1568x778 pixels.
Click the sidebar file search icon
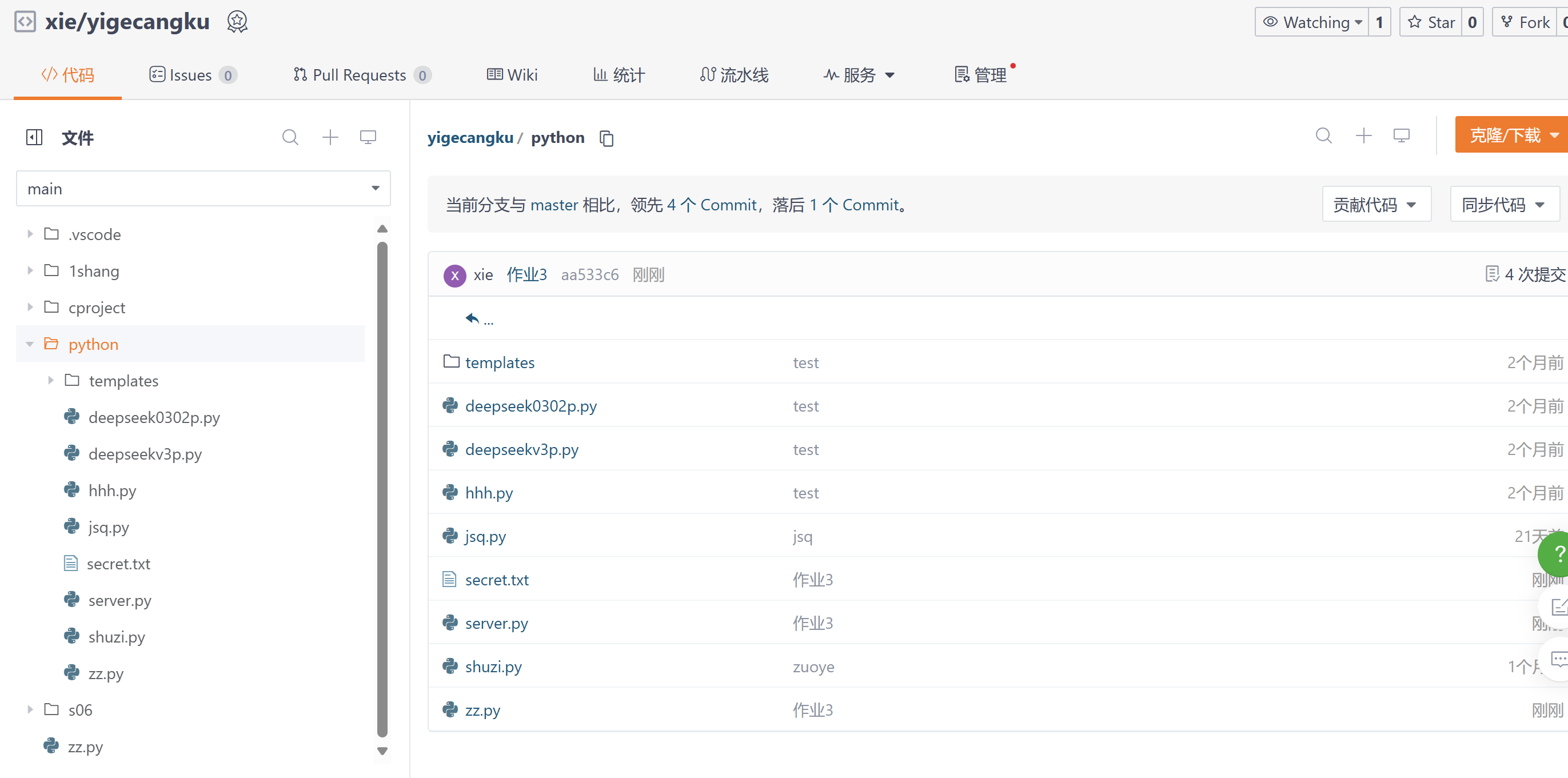tap(290, 137)
